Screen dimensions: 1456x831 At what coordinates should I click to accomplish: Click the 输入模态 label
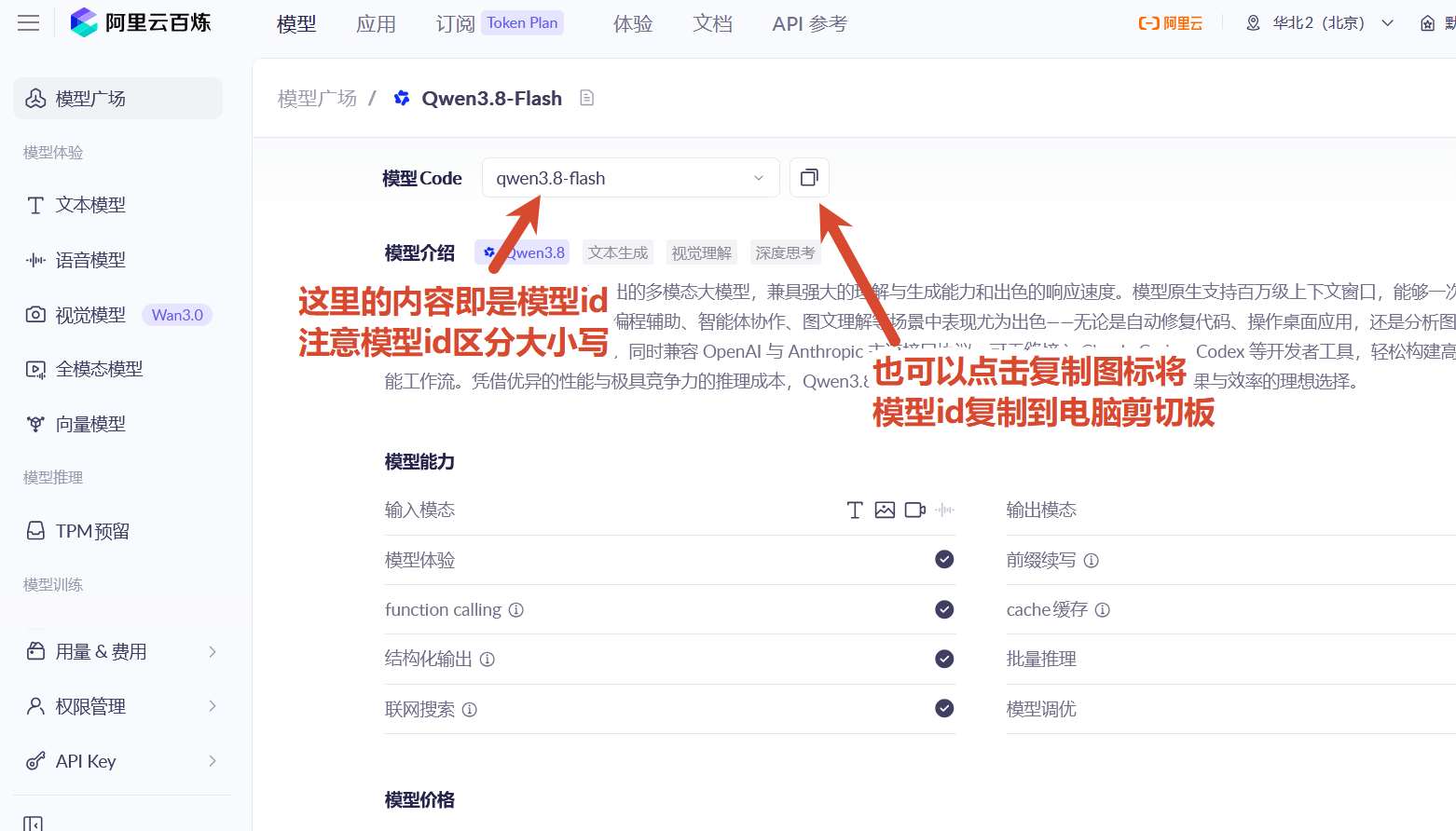(419, 510)
